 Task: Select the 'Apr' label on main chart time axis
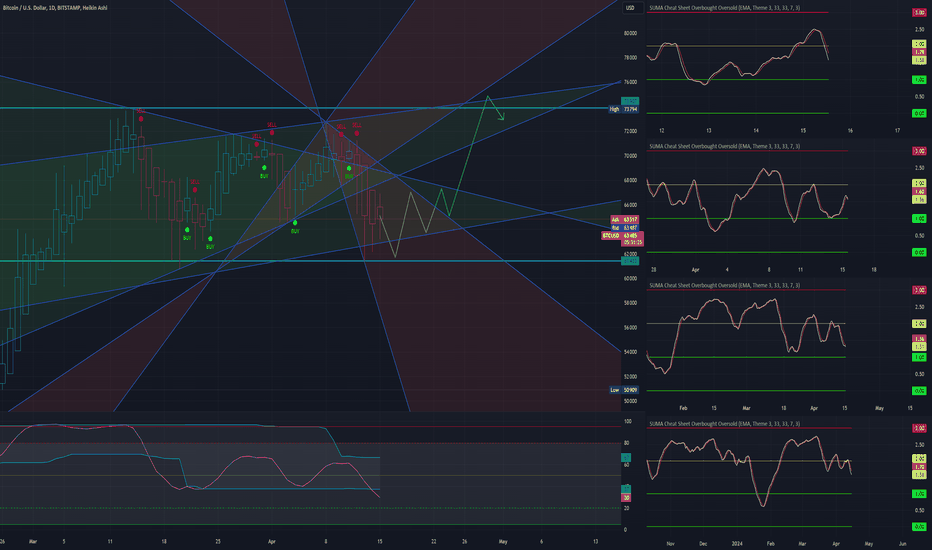(x=272, y=542)
